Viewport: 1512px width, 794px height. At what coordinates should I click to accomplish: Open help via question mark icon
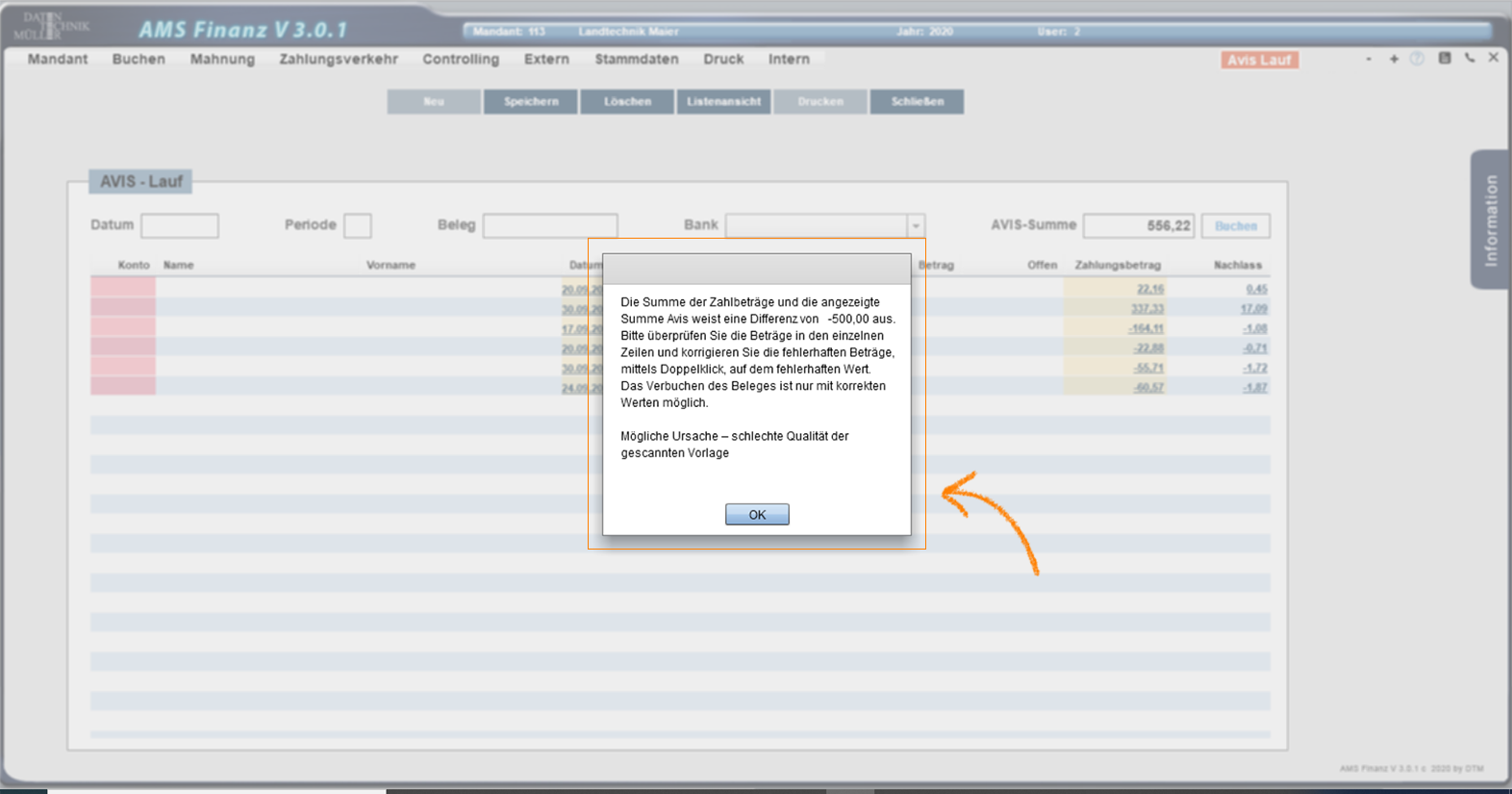[1417, 59]
